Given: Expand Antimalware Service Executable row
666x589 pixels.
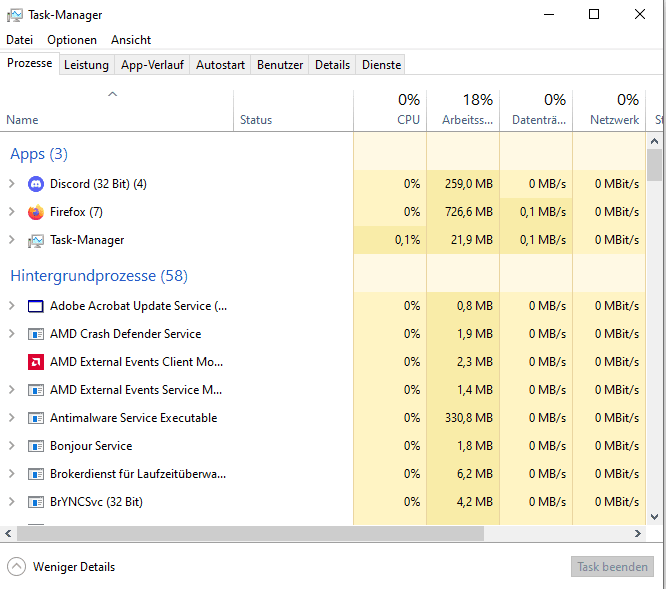Looking at the screenshot, I should 11,418.
